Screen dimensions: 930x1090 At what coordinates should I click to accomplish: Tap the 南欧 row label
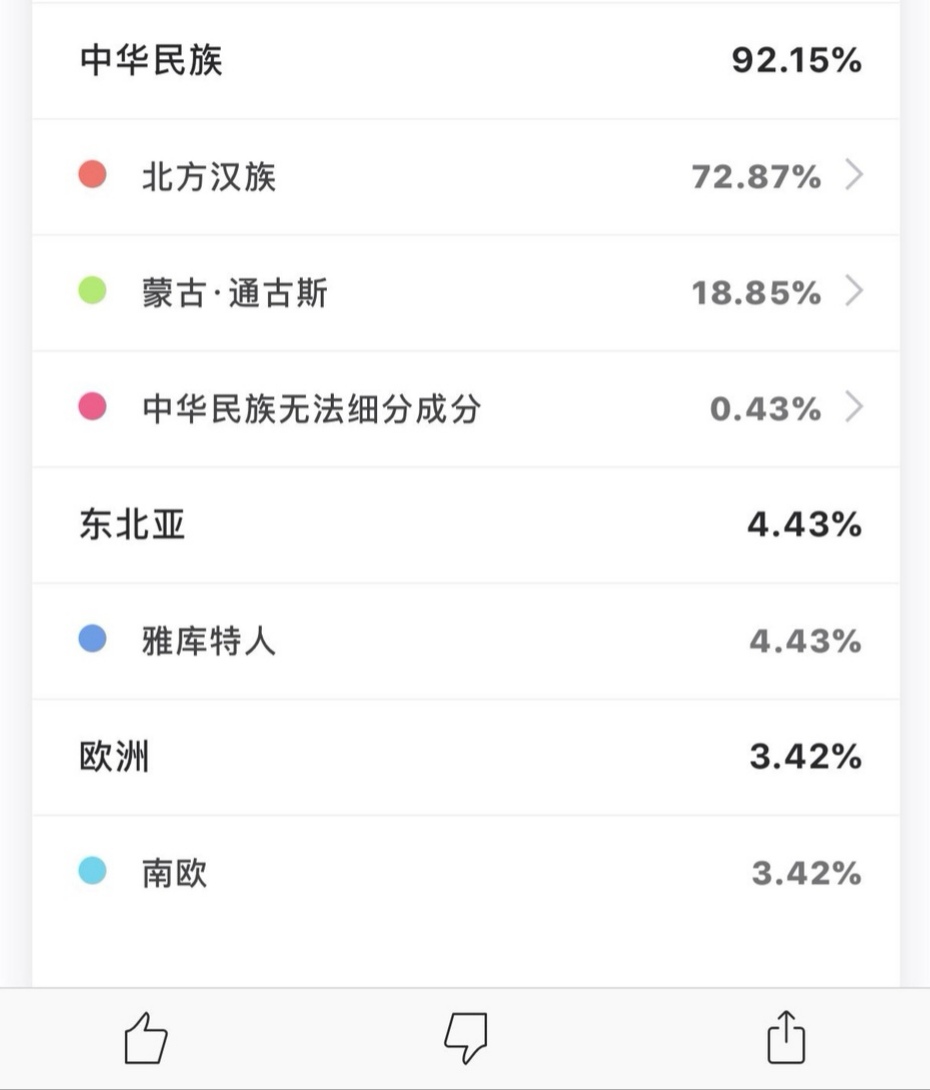[x=174, y=872]
